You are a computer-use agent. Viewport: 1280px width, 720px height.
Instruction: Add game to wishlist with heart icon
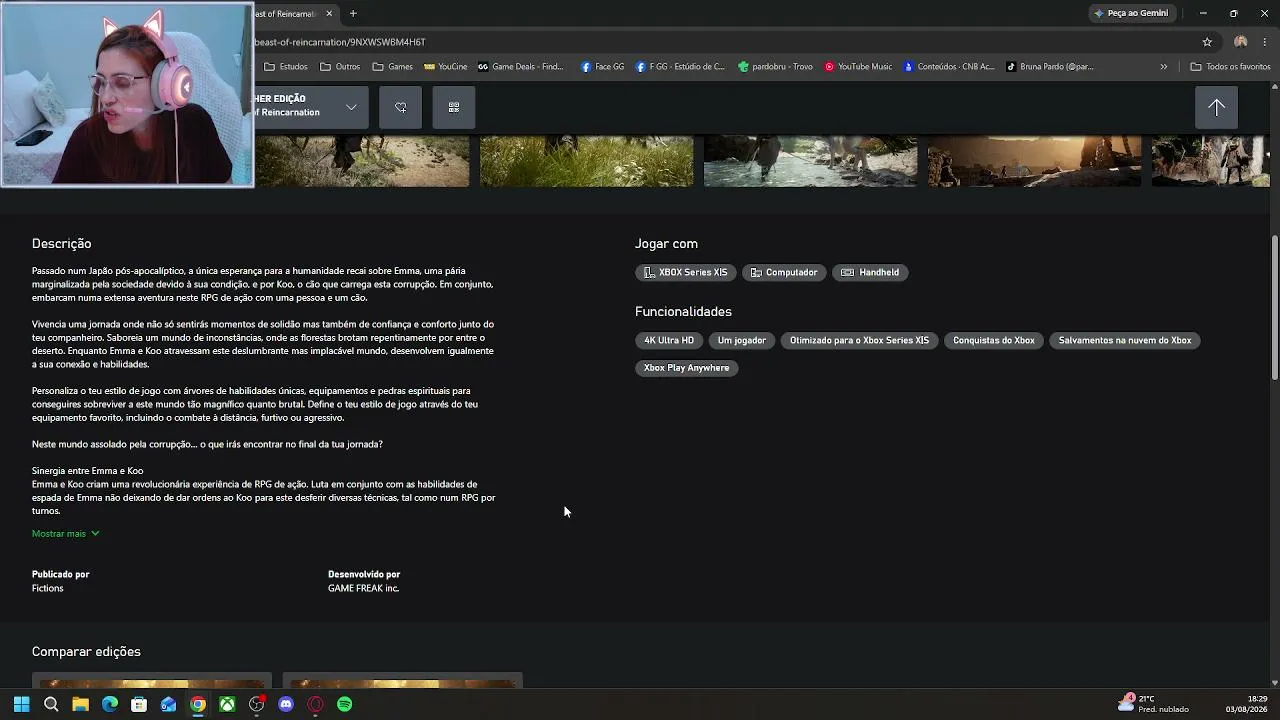[400, 107]
